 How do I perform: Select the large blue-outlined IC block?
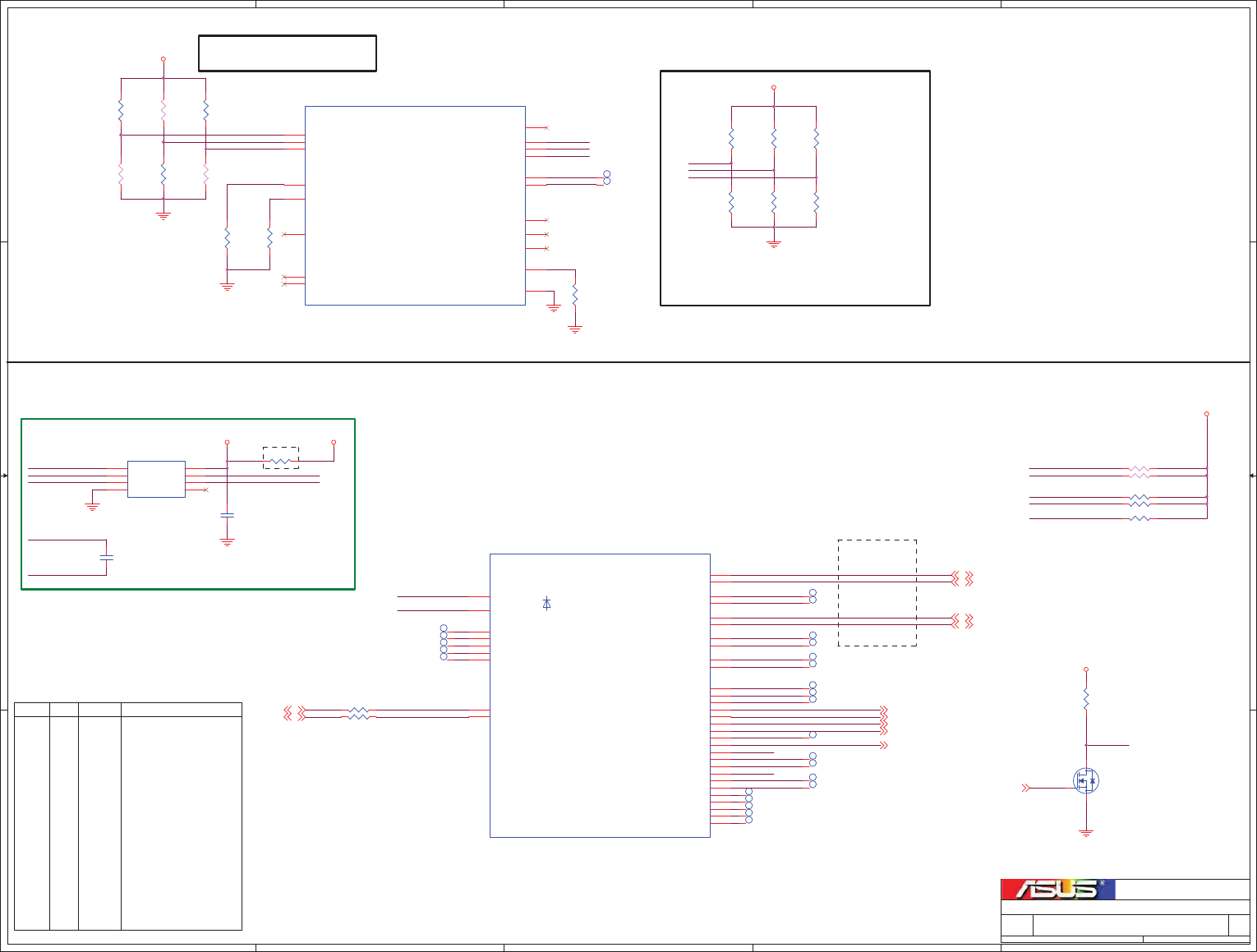point(600,696)
